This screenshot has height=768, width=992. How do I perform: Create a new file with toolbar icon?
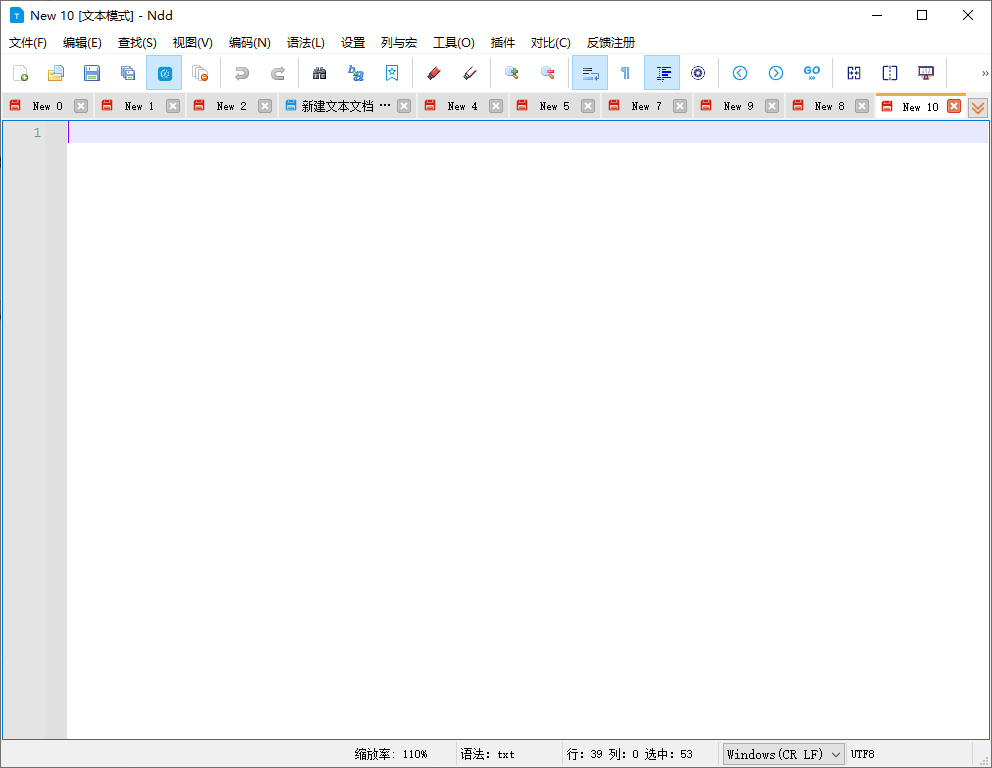click(x=20, y=73)
